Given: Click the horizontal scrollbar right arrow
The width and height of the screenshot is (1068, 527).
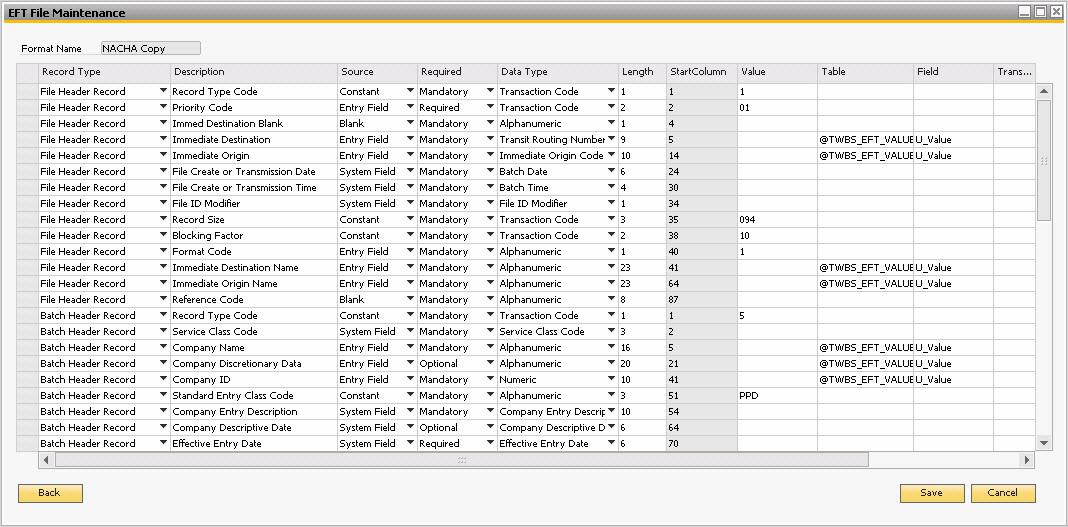Looking at the screenshot, I should pyautogui.click(x=1027, y=460).
